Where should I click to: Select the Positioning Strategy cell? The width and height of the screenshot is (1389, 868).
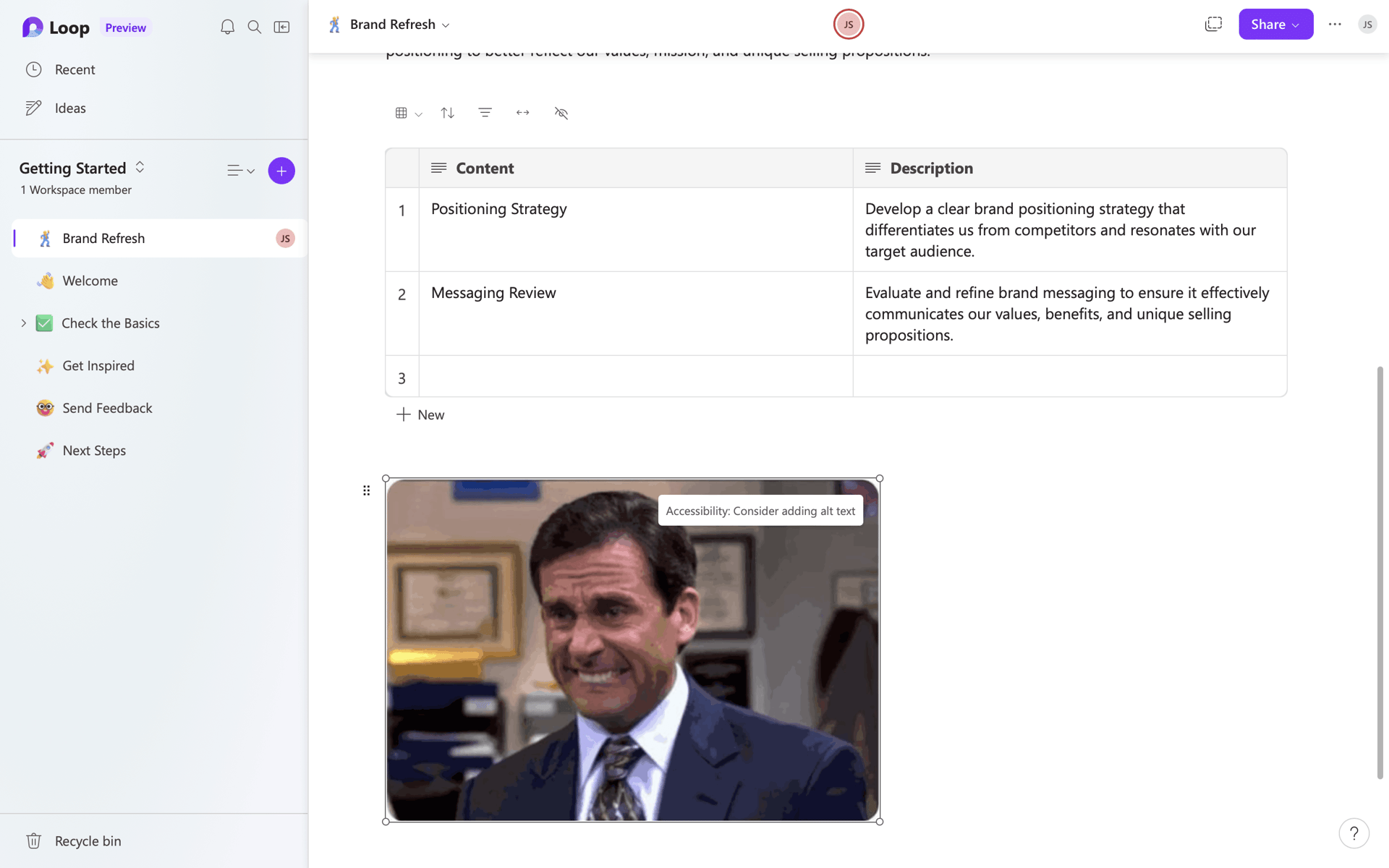tap(636, 230)
